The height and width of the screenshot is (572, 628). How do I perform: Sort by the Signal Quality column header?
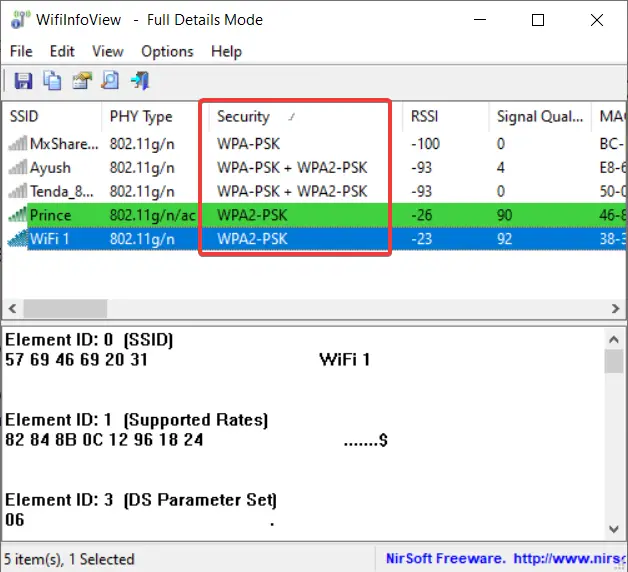(x=540, y=117)
